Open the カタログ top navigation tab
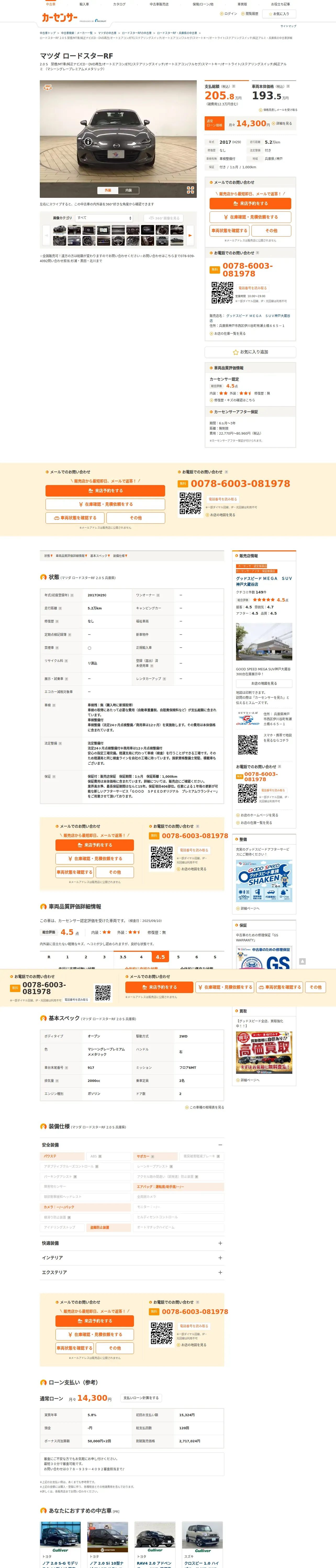 point(120,4)
